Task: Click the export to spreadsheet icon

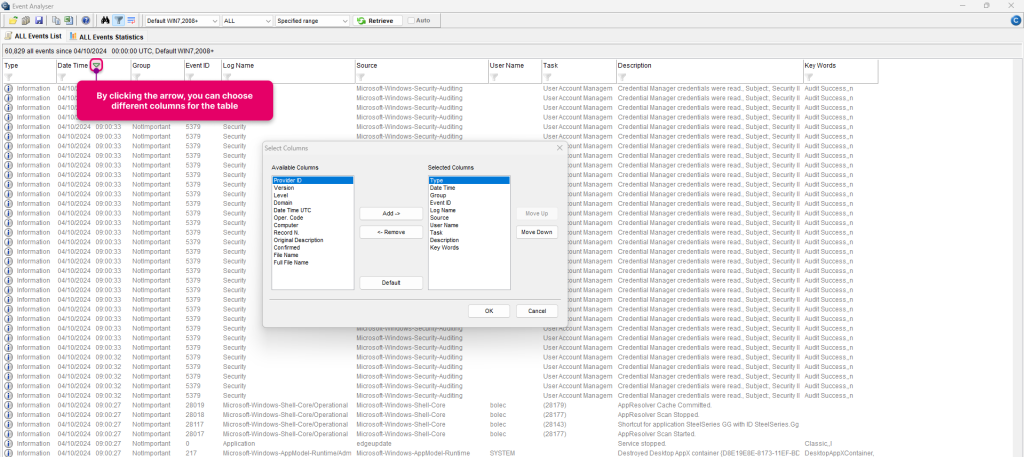Action: 69,21
